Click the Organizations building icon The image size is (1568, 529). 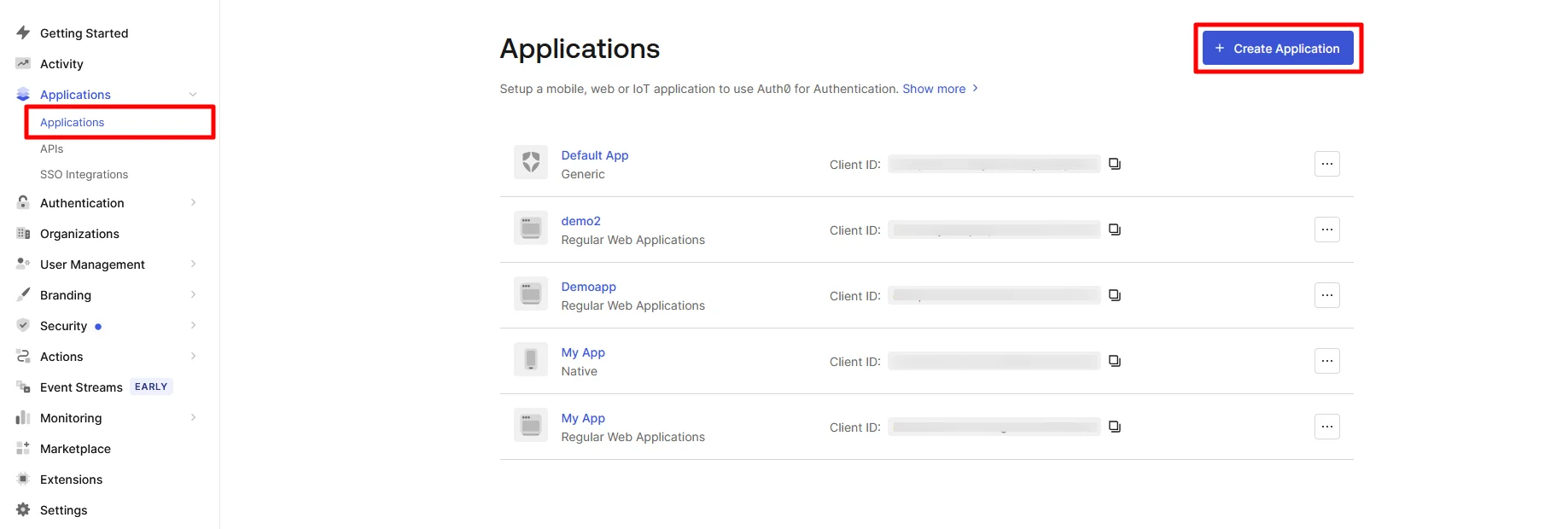[23, 233]
